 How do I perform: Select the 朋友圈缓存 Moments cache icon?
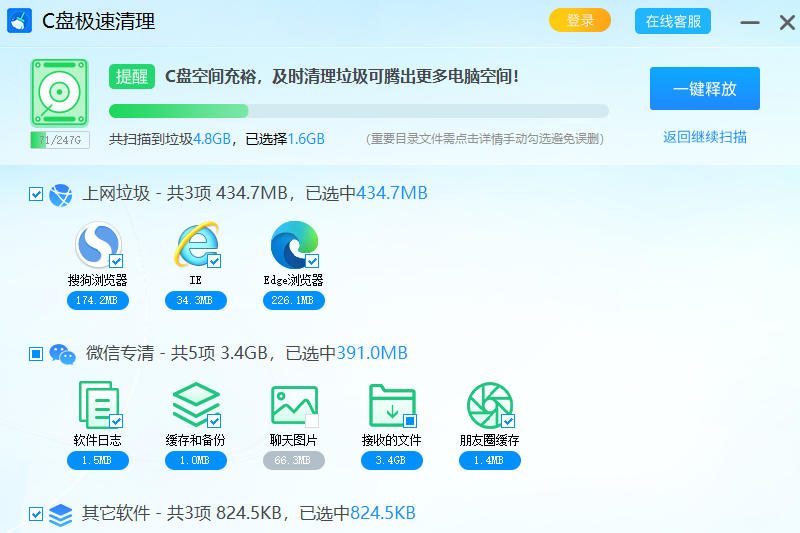pyautogui.click(x=489, y=405)
